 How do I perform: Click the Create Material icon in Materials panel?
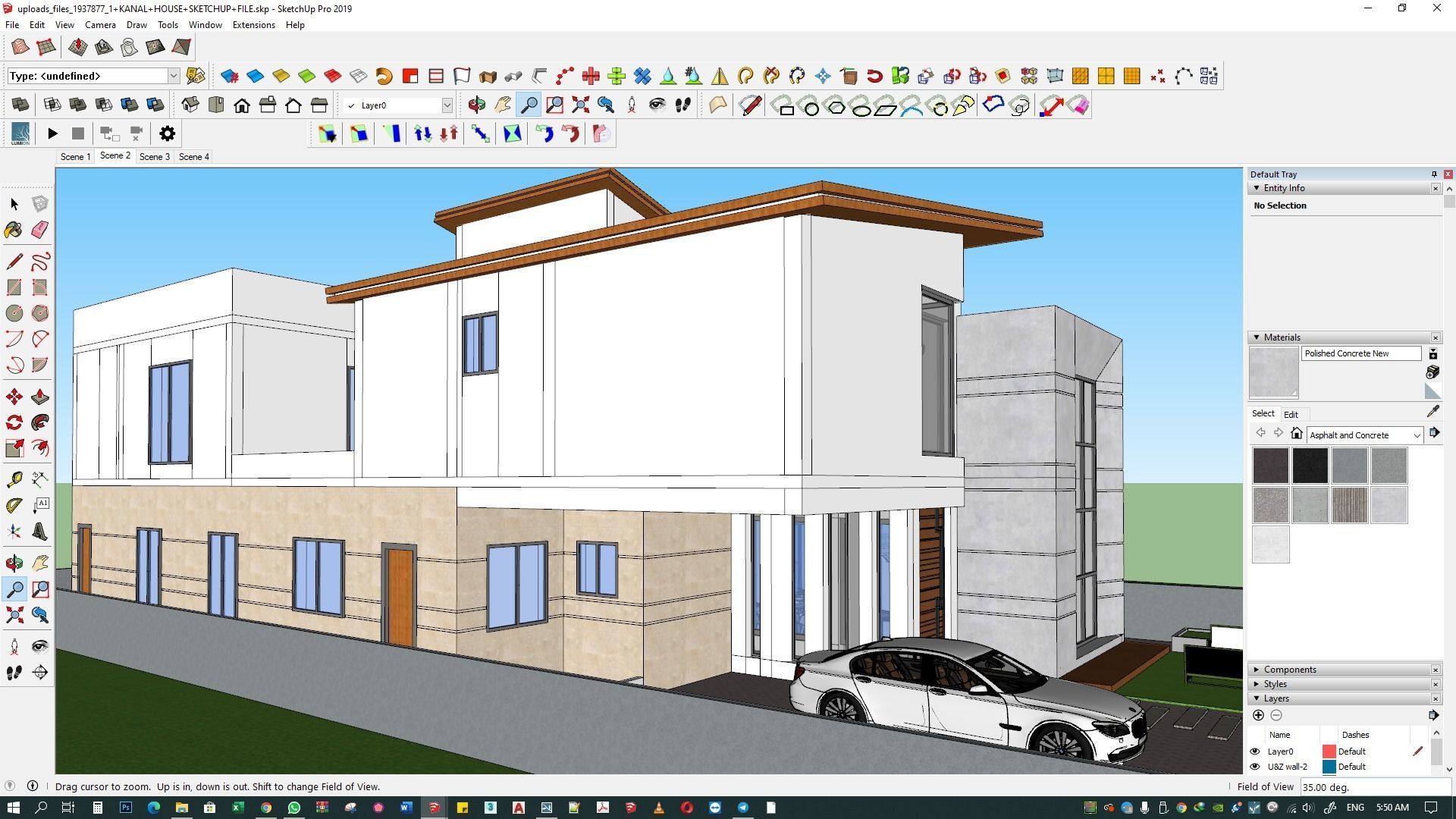pyautogui.click(x=1432, y=372)
